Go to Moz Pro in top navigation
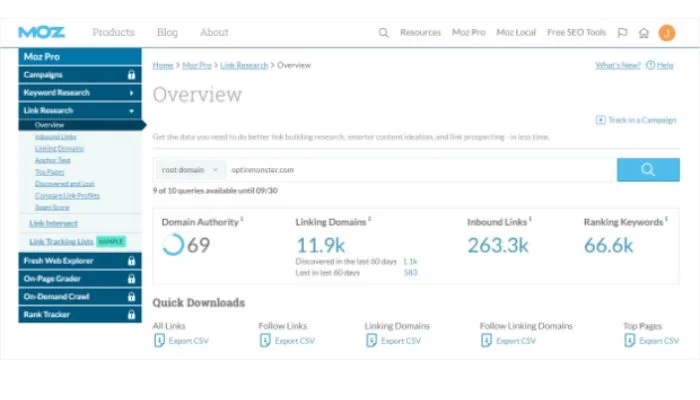Image resolution: width=700 pixels, height=400 pixels. point(468,33)
